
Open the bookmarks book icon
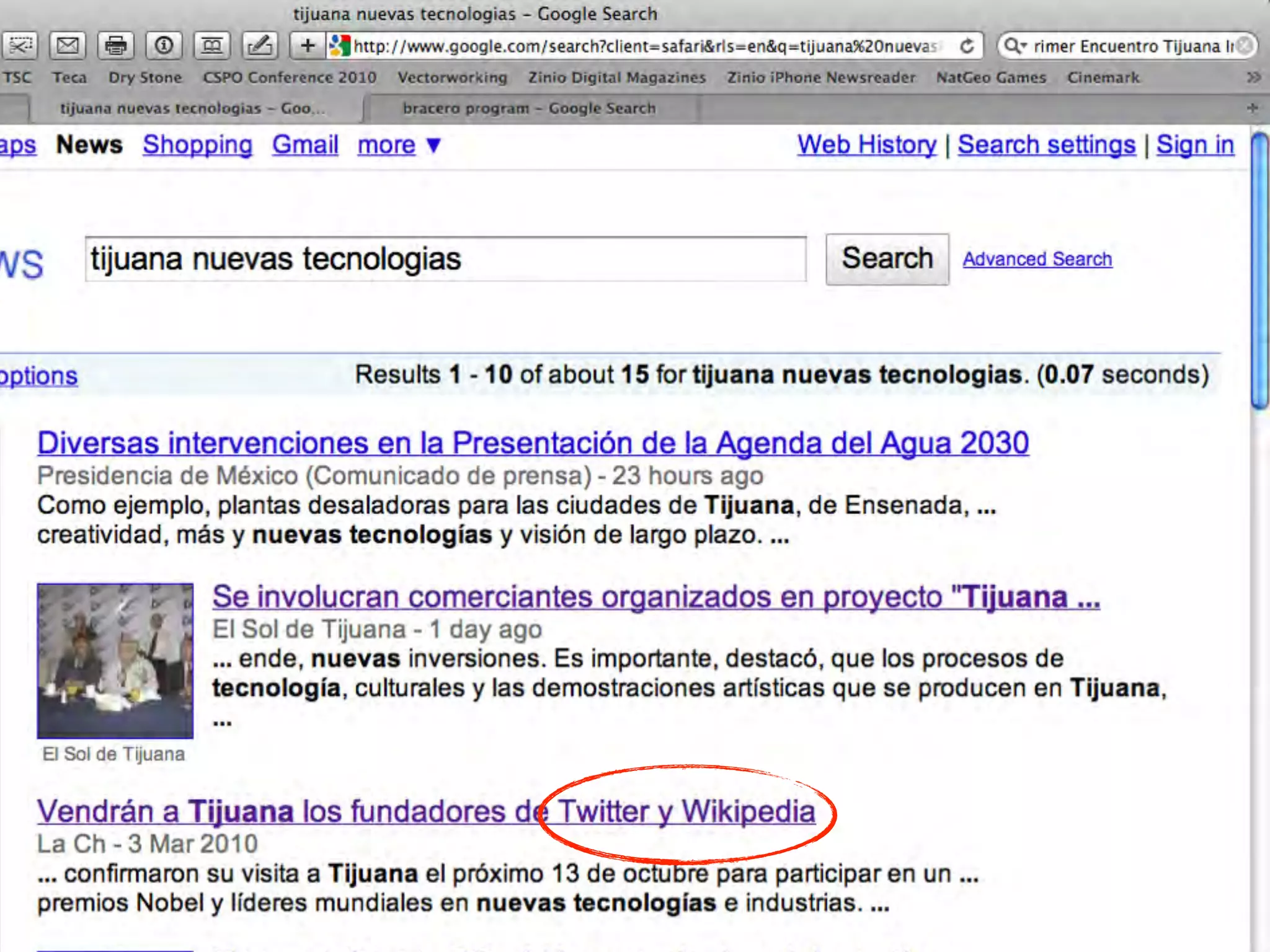[211, 45]
